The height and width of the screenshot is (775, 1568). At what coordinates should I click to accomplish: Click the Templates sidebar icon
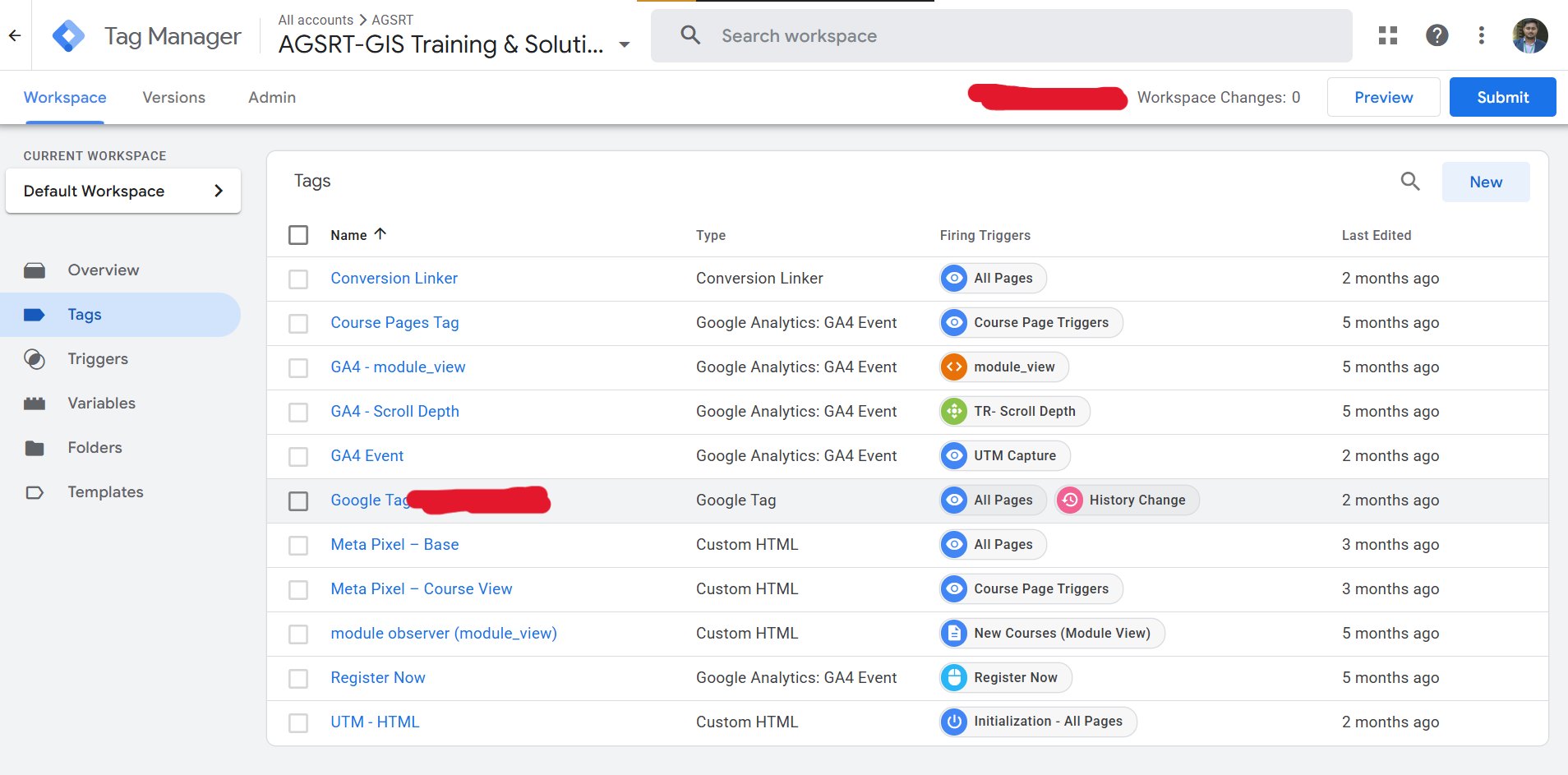click(35, 492)
